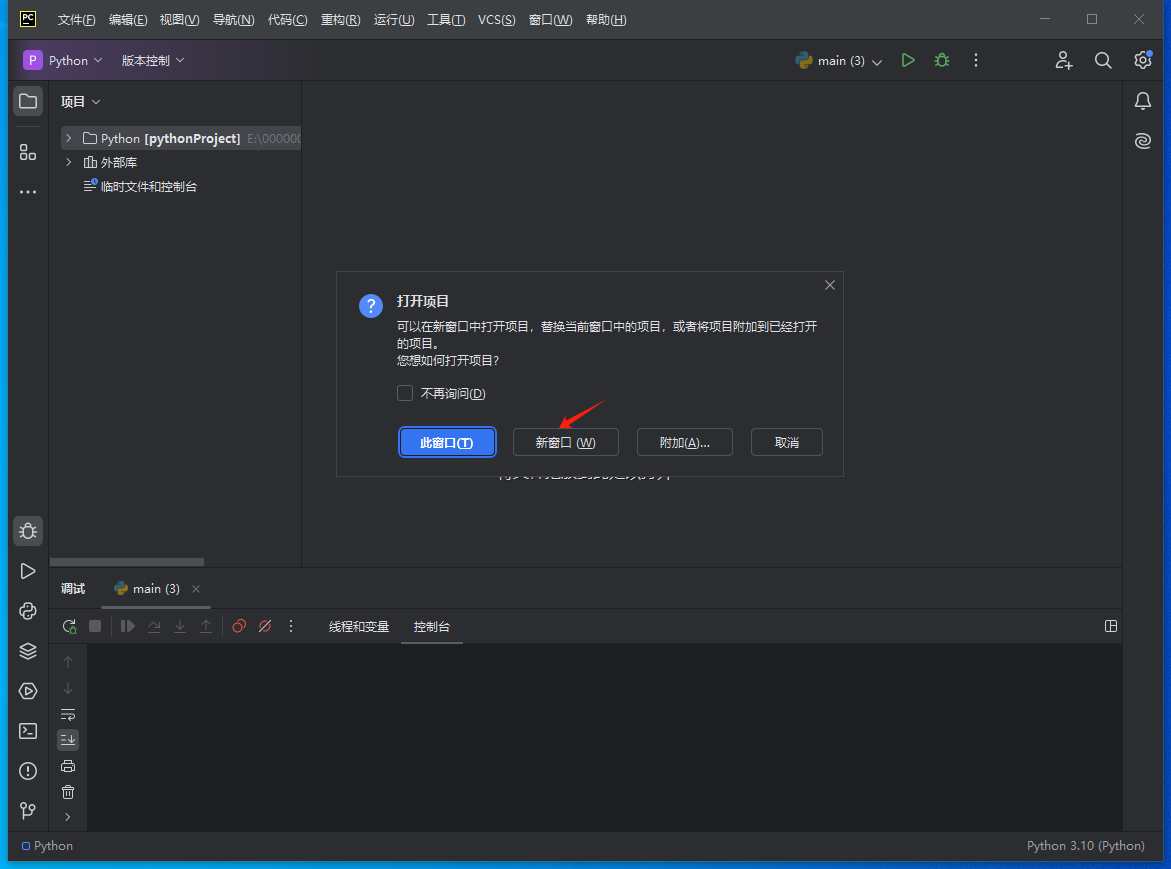
Task: Open the Debug tool window bug icon
Action: 28,531
